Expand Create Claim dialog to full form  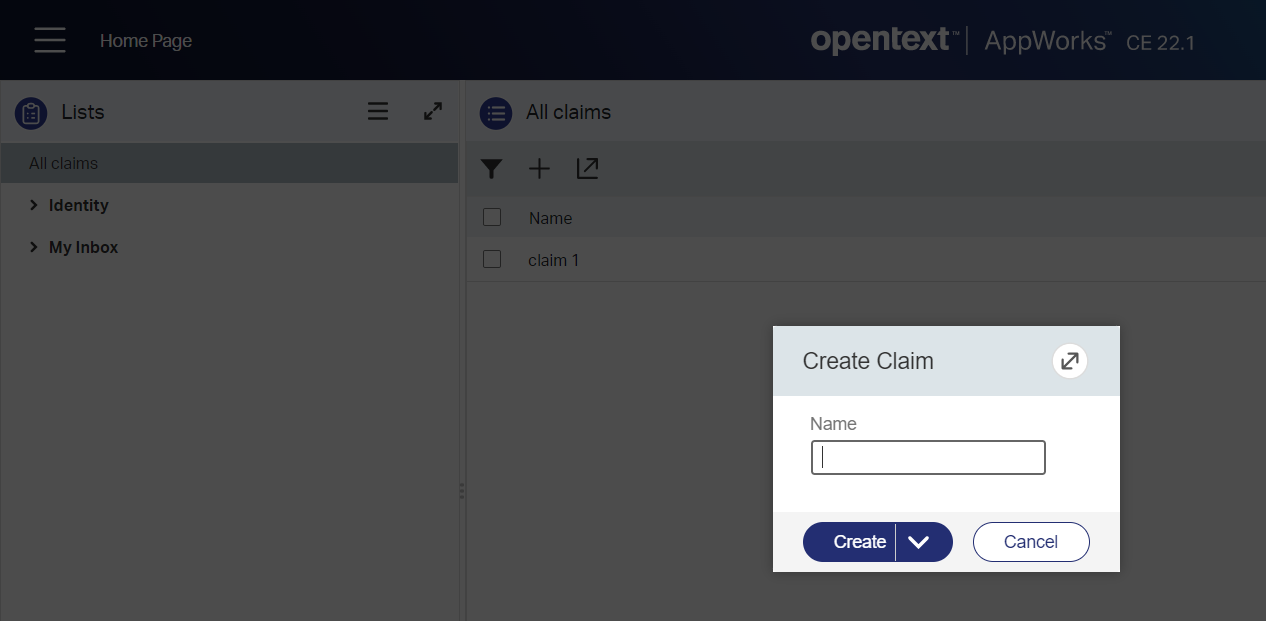point(1069,361)
